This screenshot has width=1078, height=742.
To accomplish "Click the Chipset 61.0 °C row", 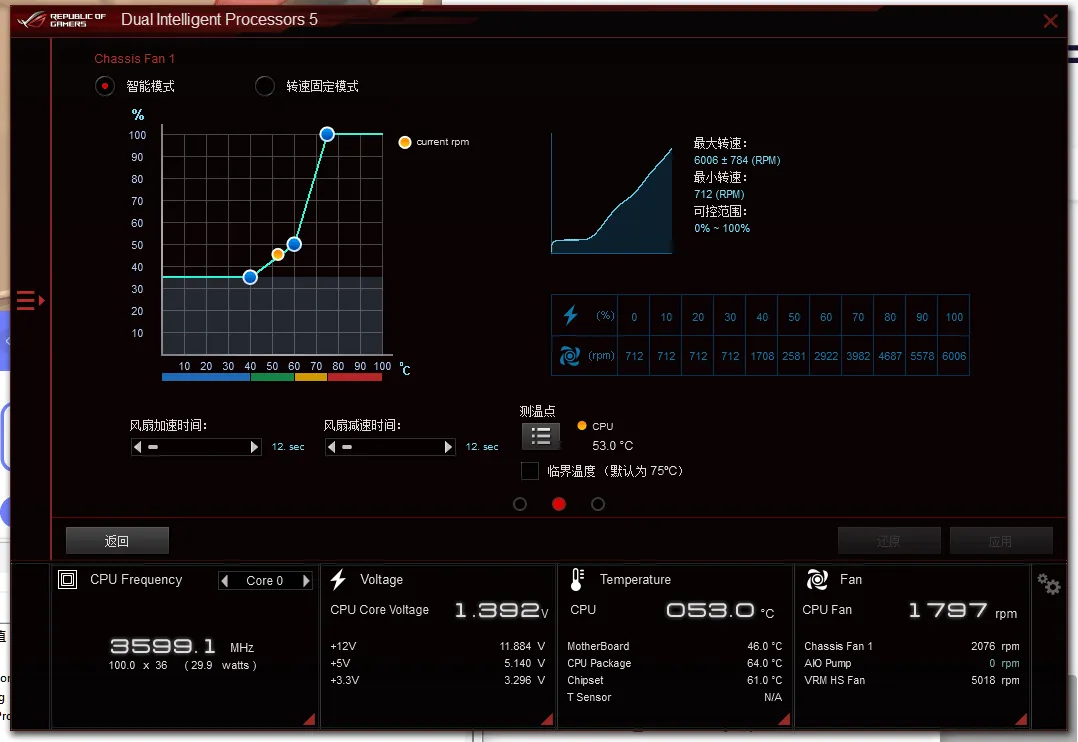I will pyautogui.click(x=674, y=680).
